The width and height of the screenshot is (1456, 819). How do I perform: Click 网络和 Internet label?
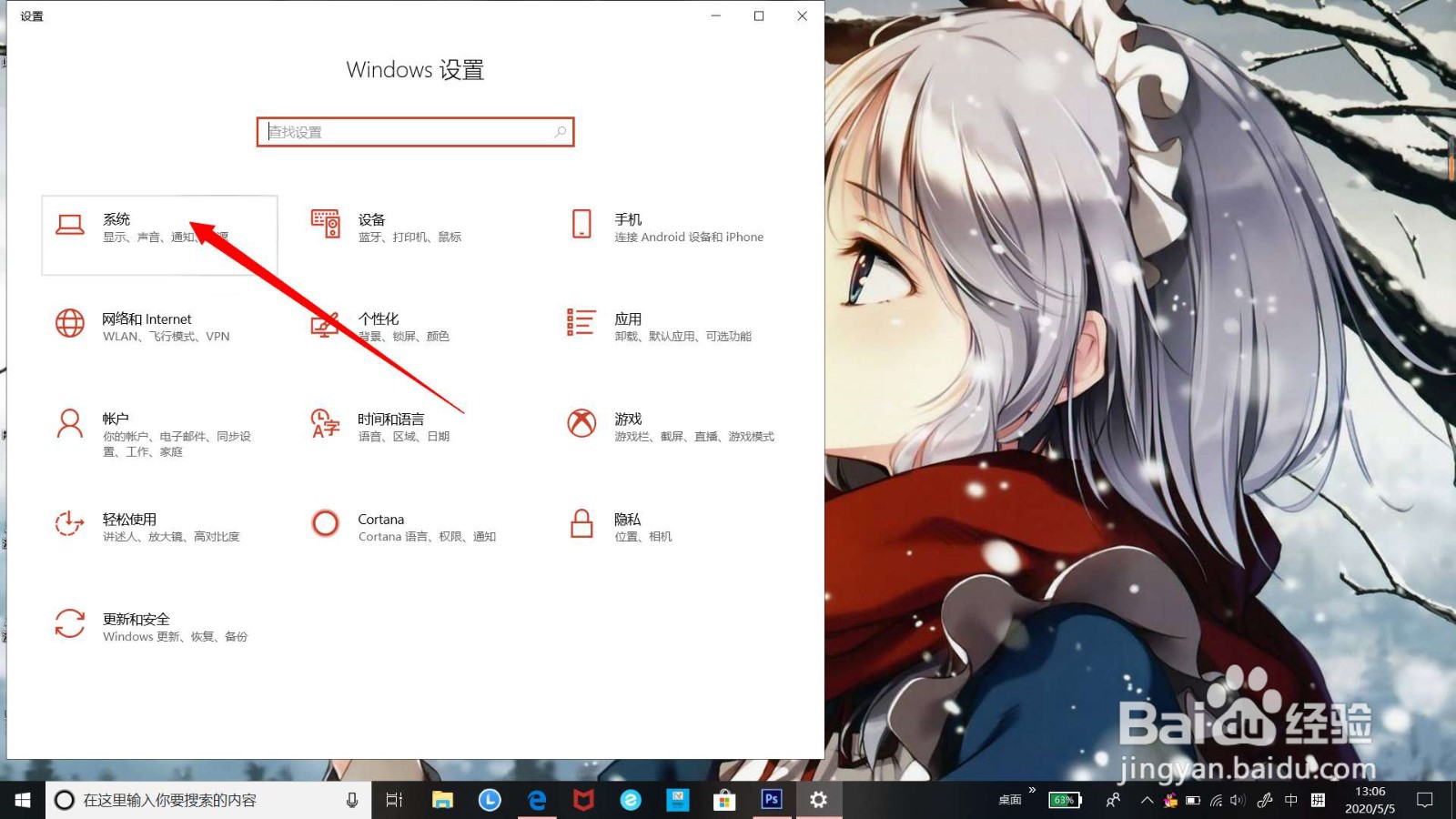(147, 318)
